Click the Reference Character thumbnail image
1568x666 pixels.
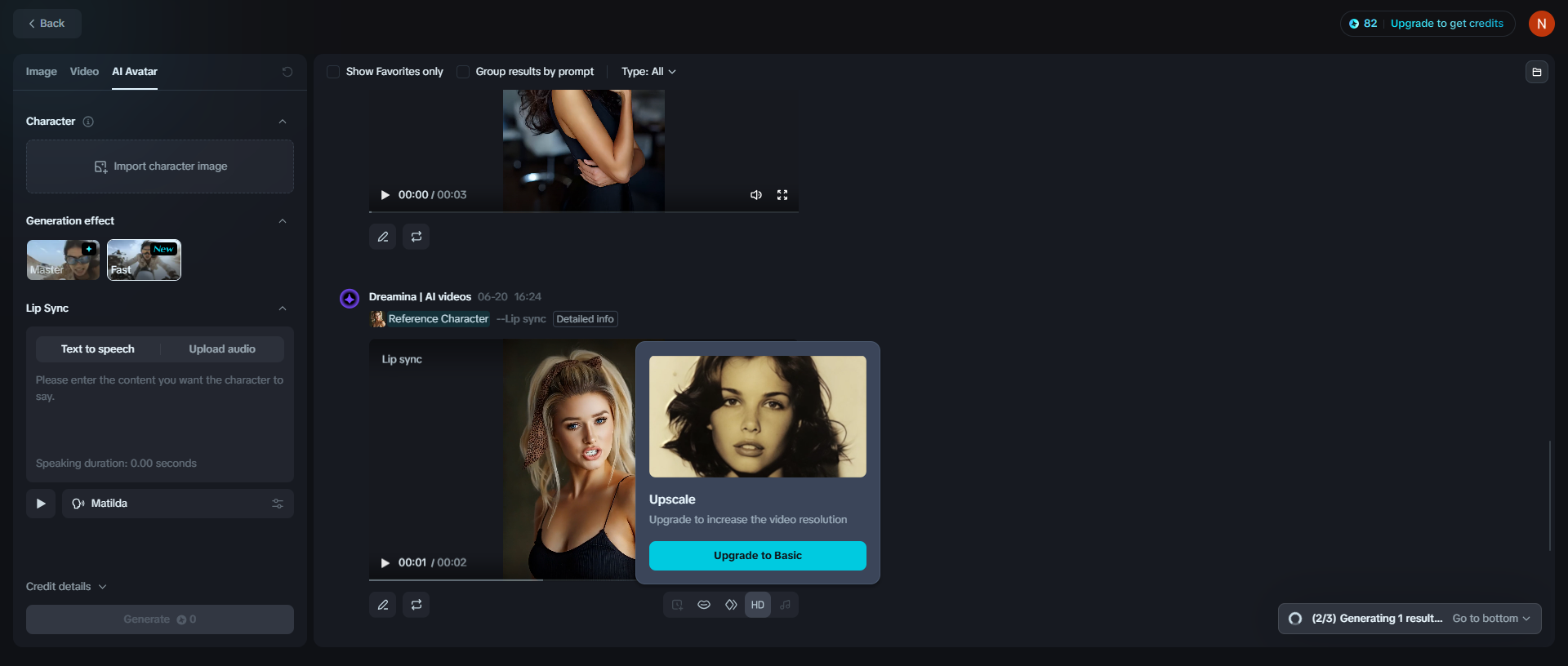coord(377,319)
